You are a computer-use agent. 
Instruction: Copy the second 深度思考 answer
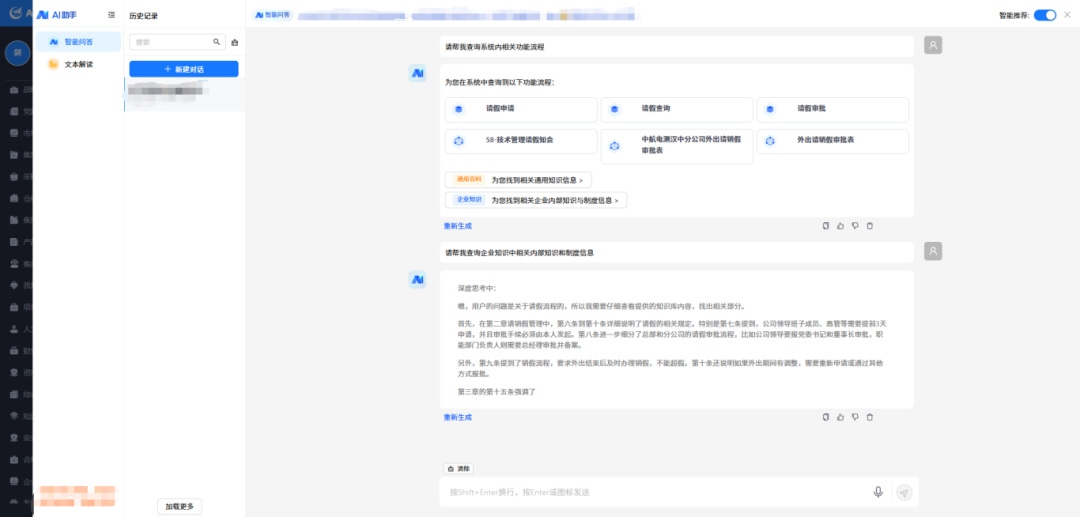[825, 417]
